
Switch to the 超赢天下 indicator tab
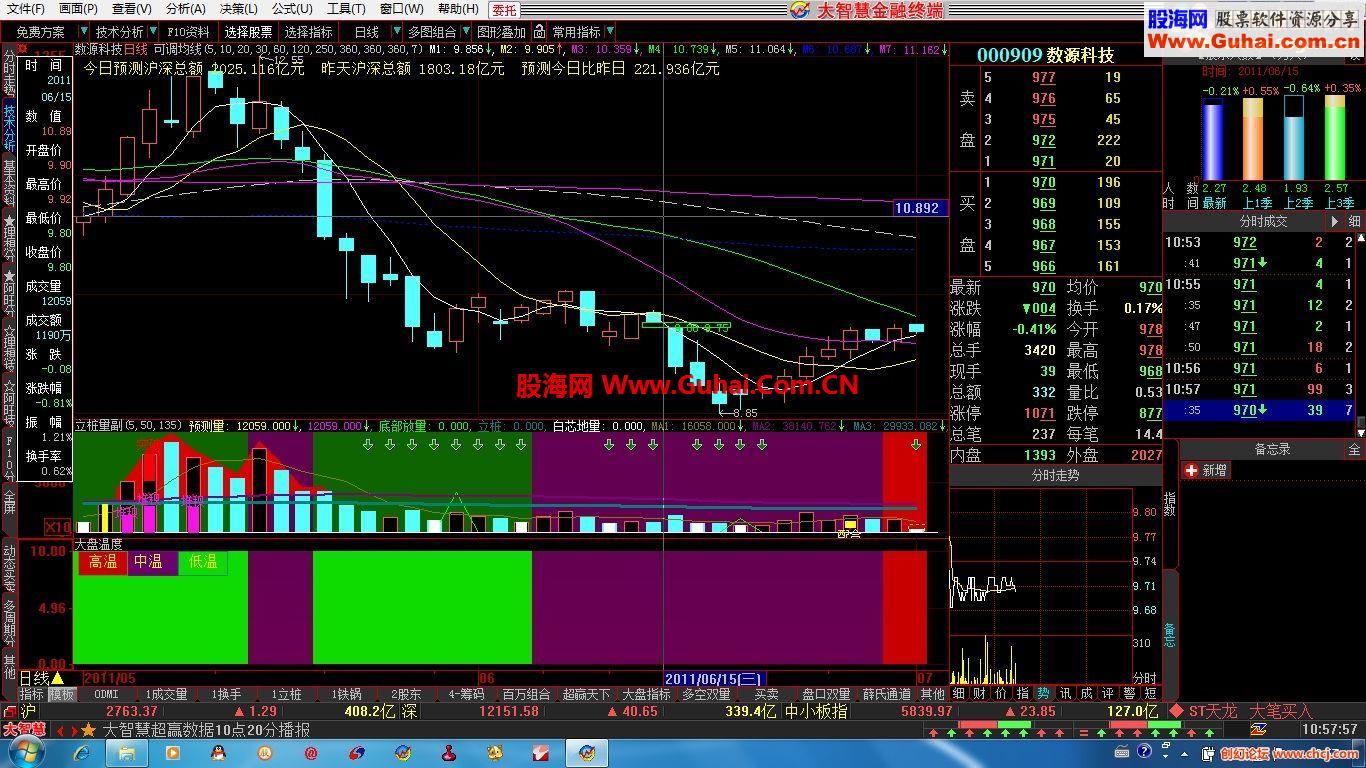(x=586, y=694)
